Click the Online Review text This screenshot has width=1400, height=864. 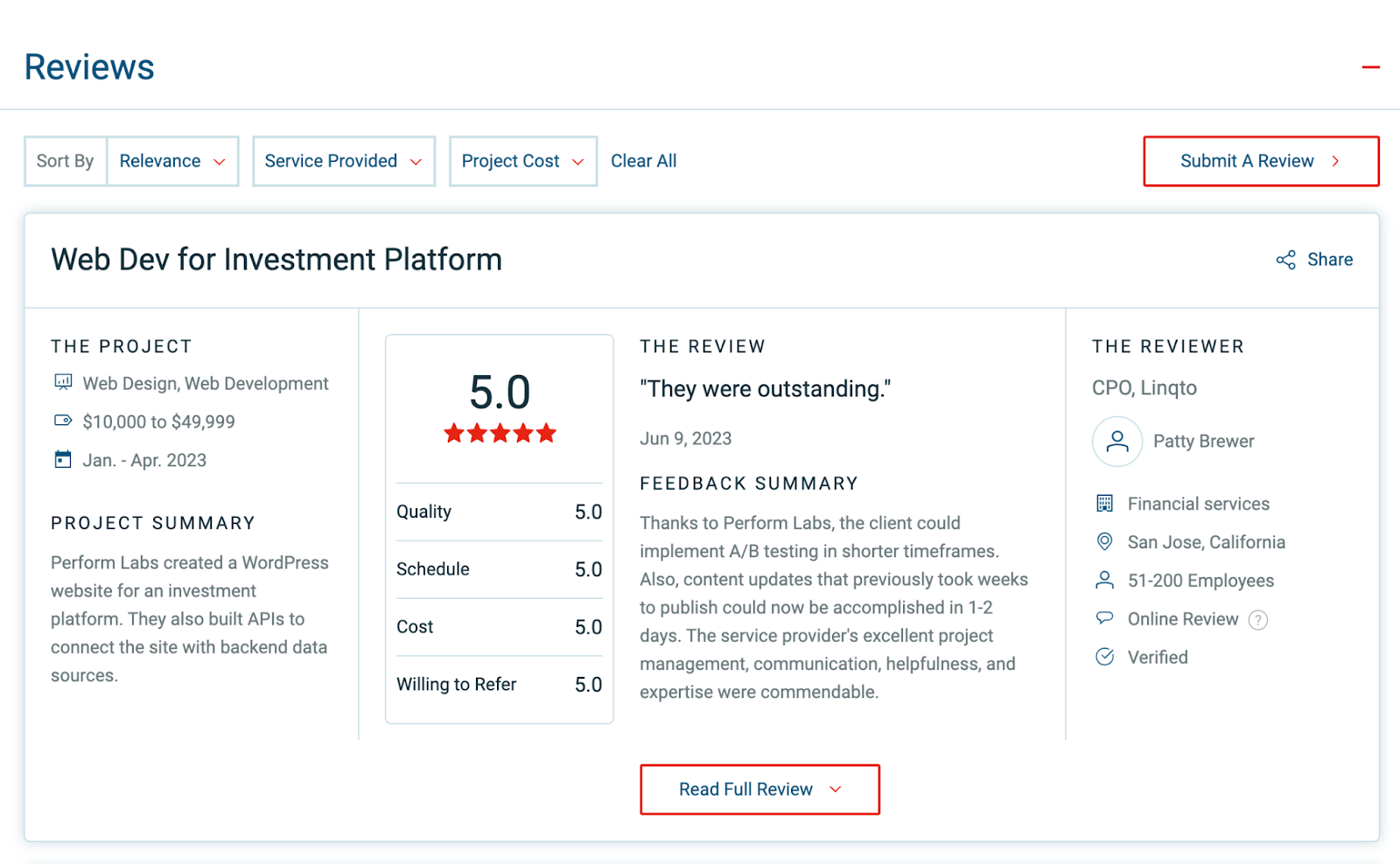[1183, 619]
